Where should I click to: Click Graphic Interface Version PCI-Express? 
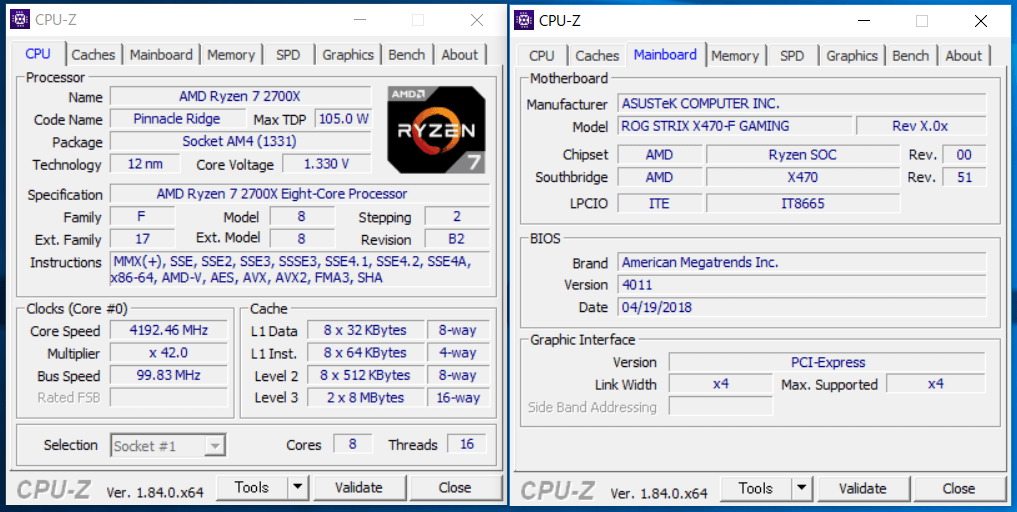click(827, 362)
